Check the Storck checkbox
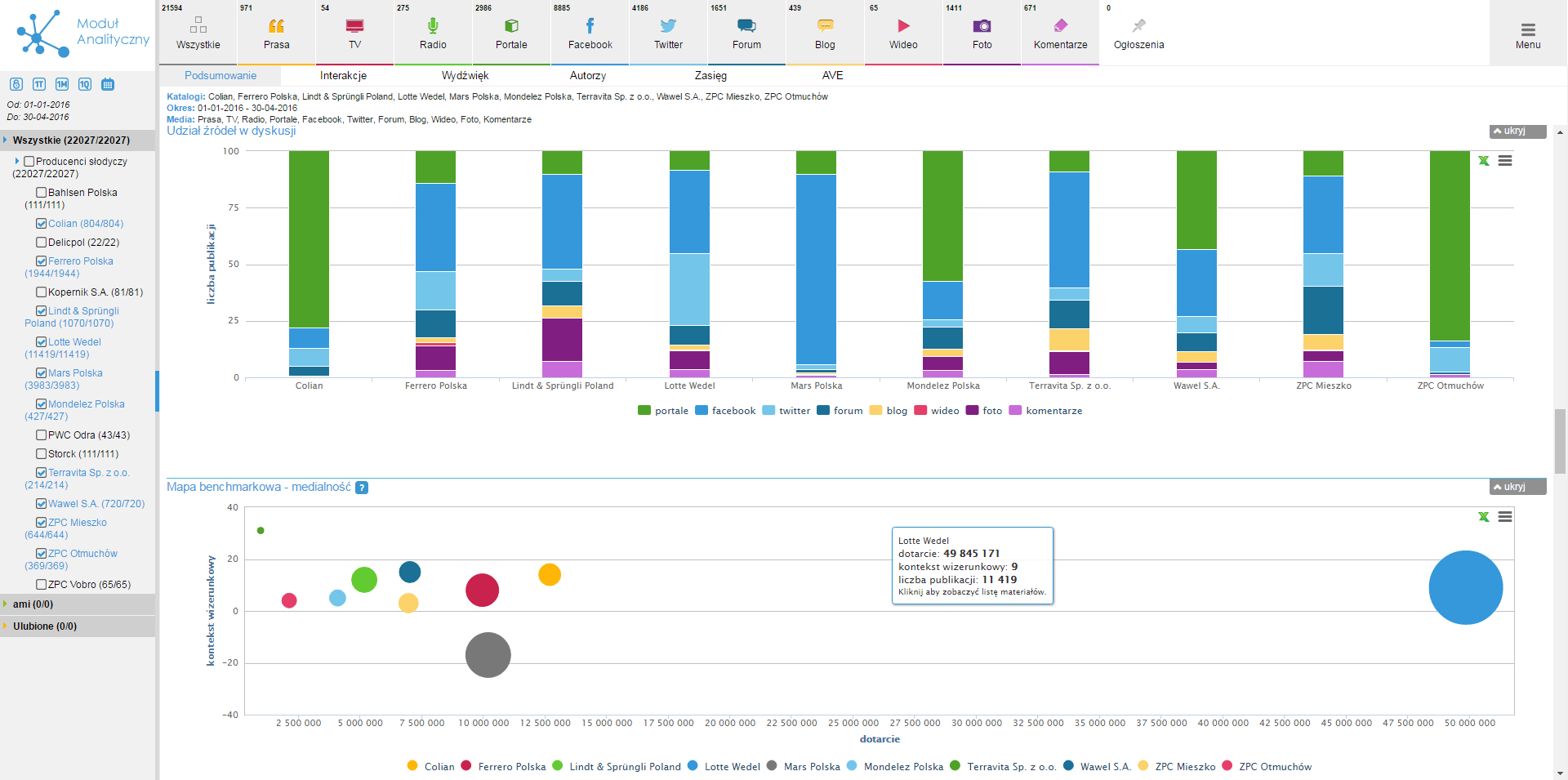 (41, 454)
